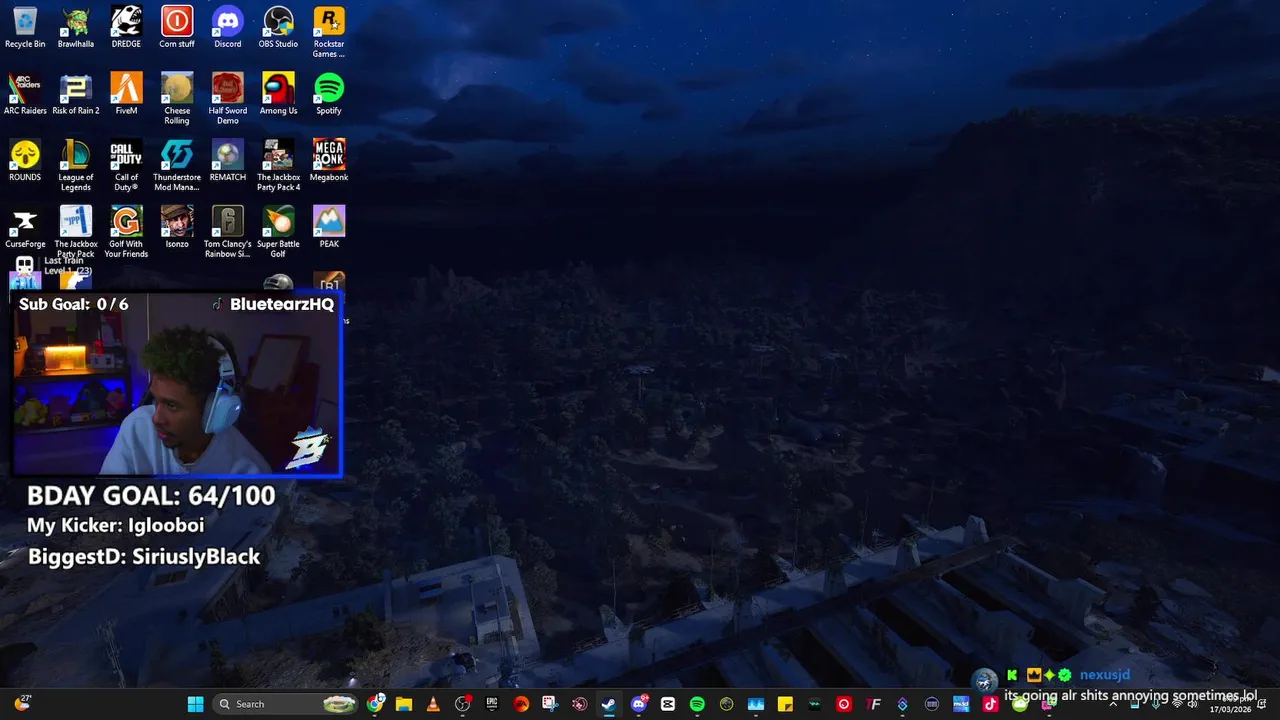
Task: Open Super Battle Golf shortcut
Action: tap(278, 231)
